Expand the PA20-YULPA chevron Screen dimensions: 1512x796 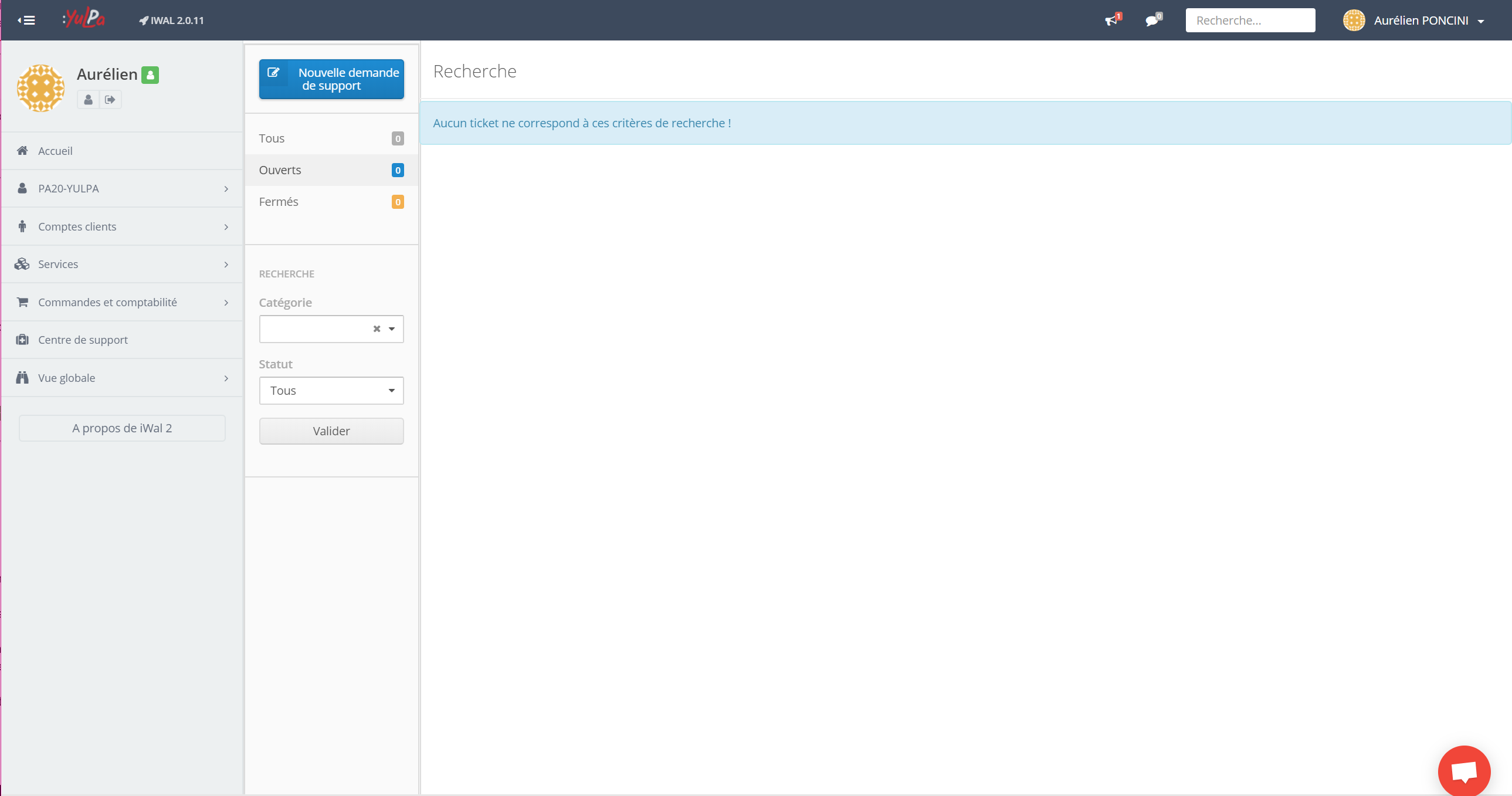point(226,188)
